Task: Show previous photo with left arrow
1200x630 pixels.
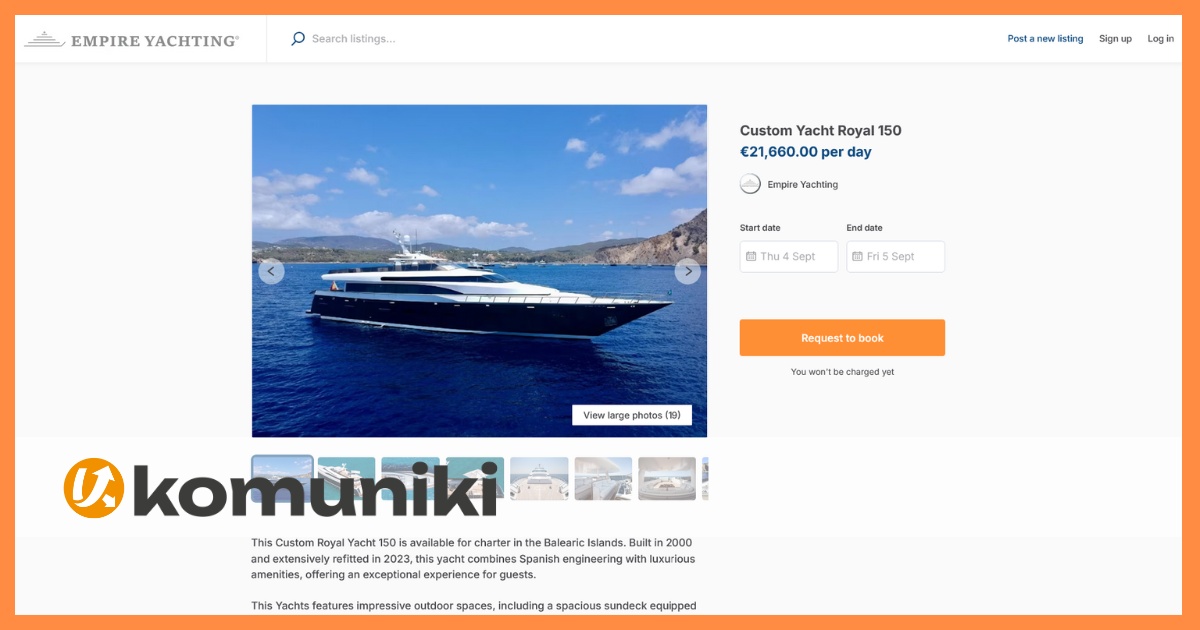Action: coord(271,271)
